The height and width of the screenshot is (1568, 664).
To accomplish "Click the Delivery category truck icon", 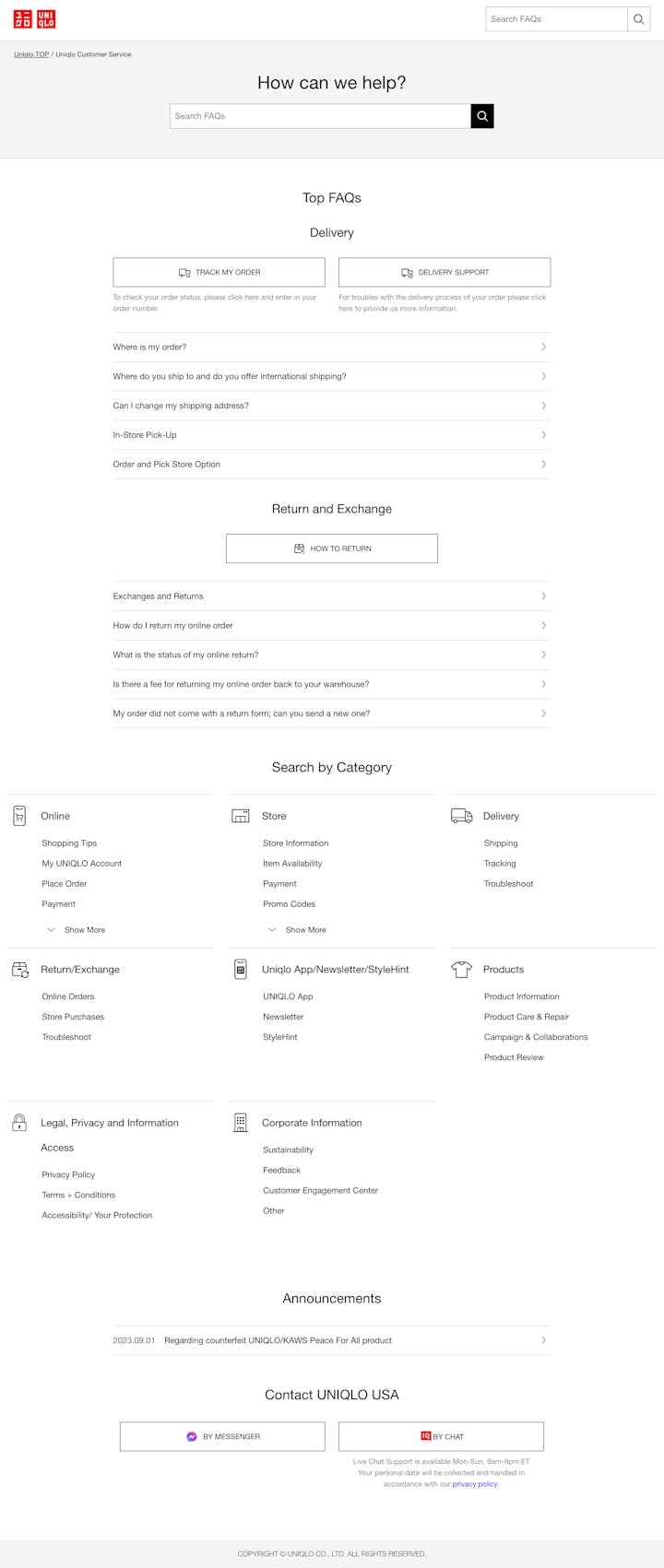I will [461, 816].
